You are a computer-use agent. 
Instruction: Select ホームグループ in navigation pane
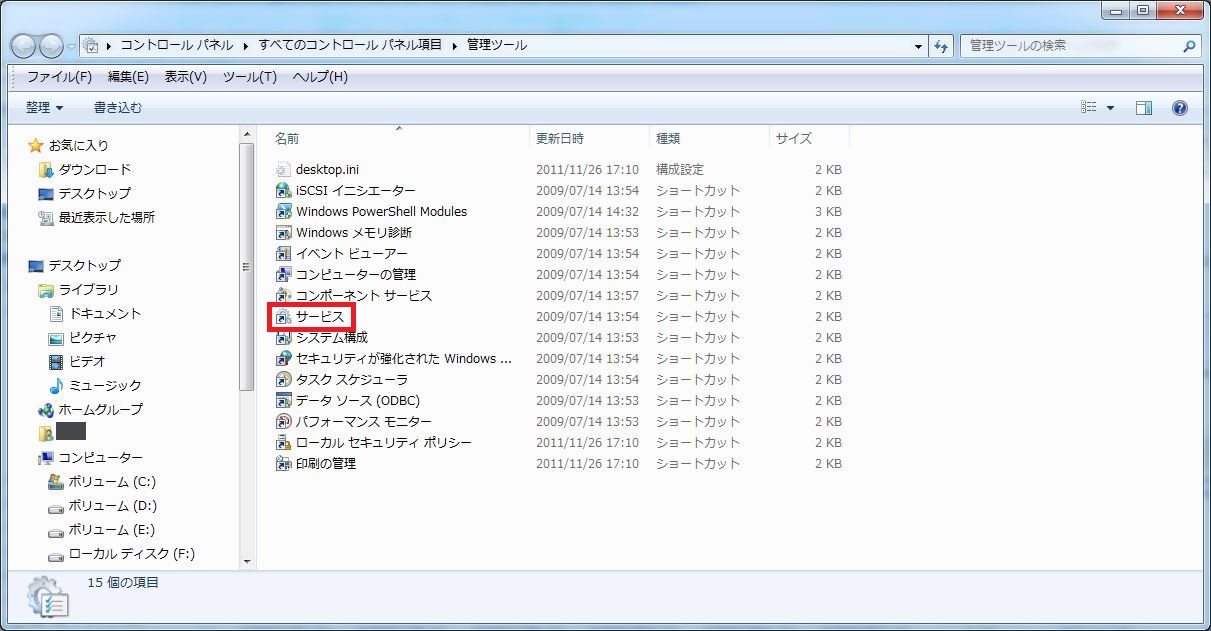pyautogui.click(x=90, y=410)
